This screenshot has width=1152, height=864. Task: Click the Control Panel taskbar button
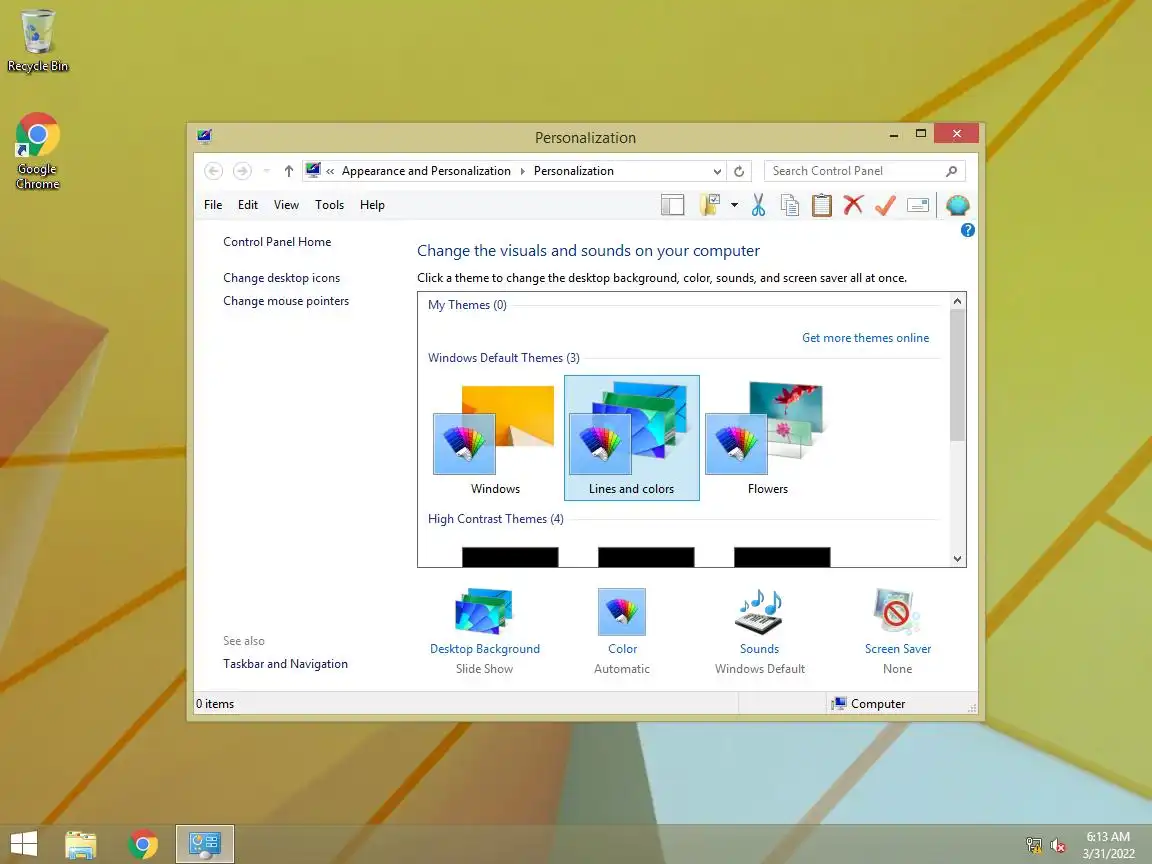[x=205, y=844]
